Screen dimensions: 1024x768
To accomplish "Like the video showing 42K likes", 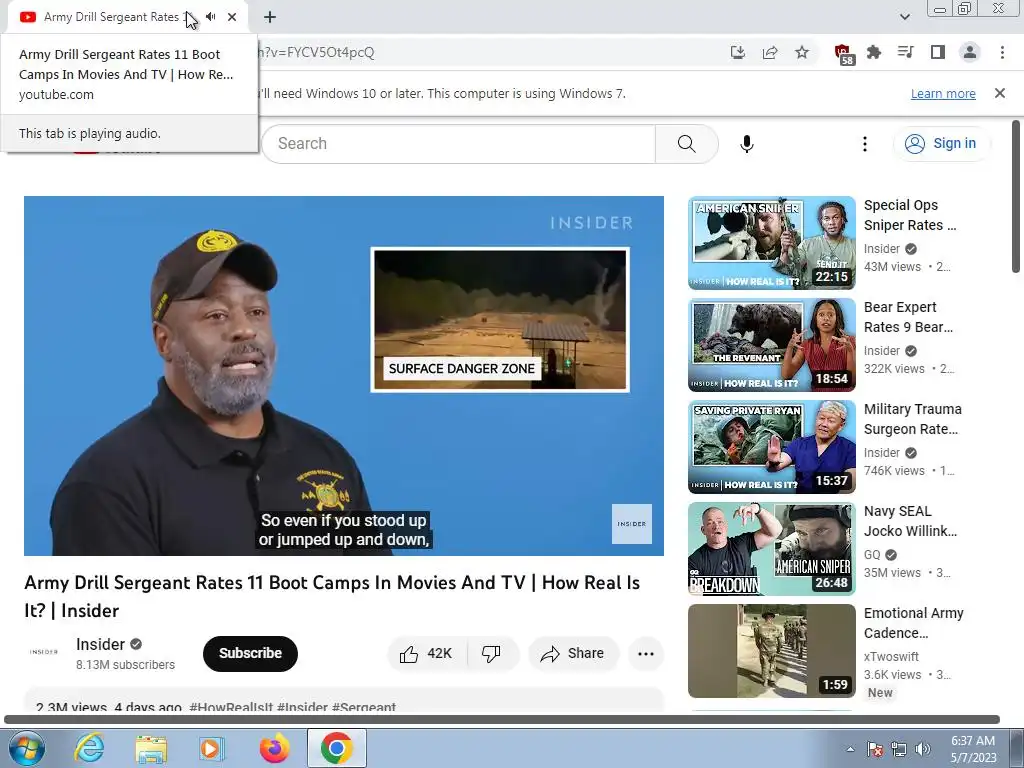I will [427, 654].
